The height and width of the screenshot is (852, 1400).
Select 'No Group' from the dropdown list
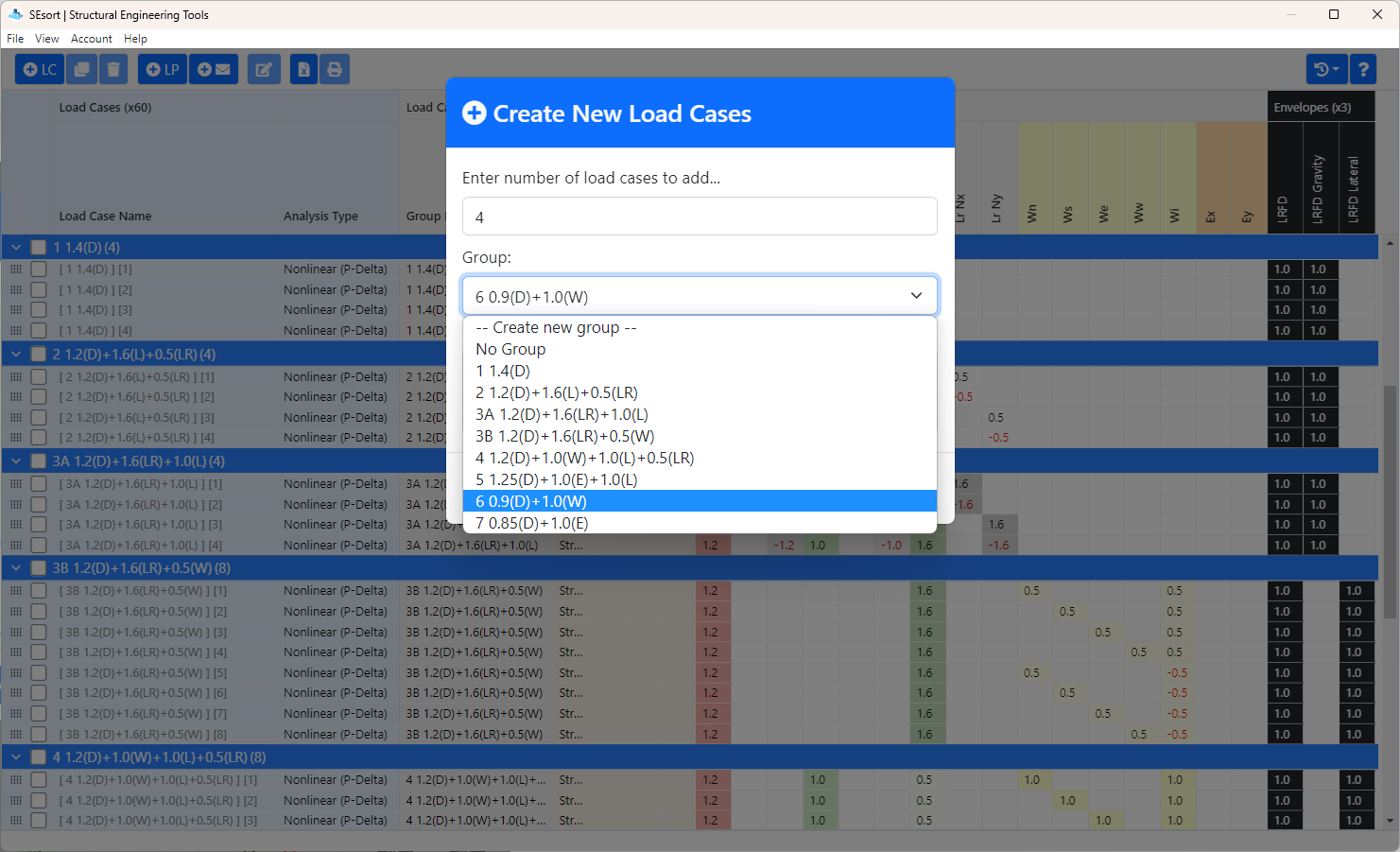[700, 349]
